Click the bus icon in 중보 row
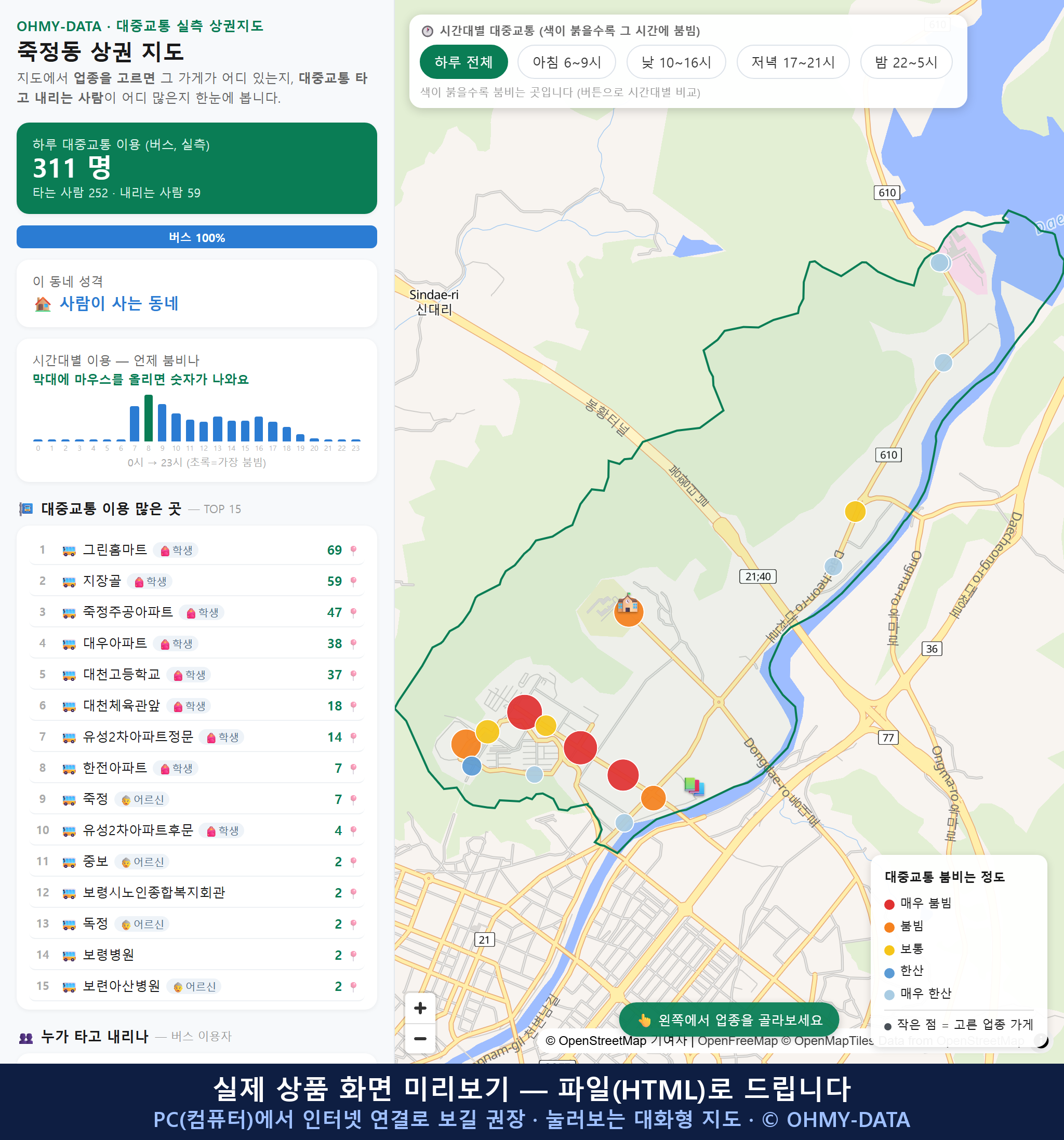Image resolution: width=1064 pixels, height=1140 pixels. (69, 862)
